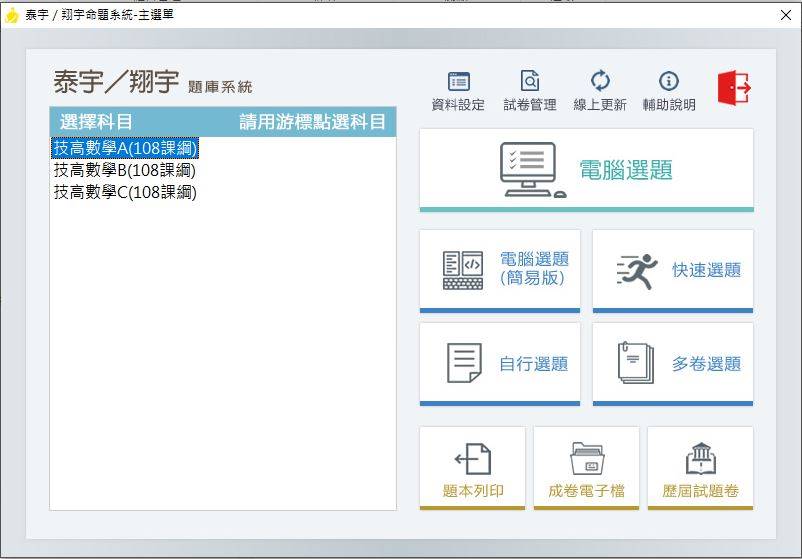Launch 電腦選題 computer question selection

[586, 170]
